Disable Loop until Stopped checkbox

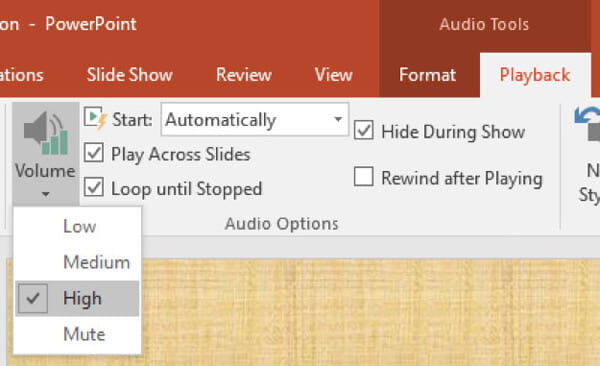tap(94, 187)
